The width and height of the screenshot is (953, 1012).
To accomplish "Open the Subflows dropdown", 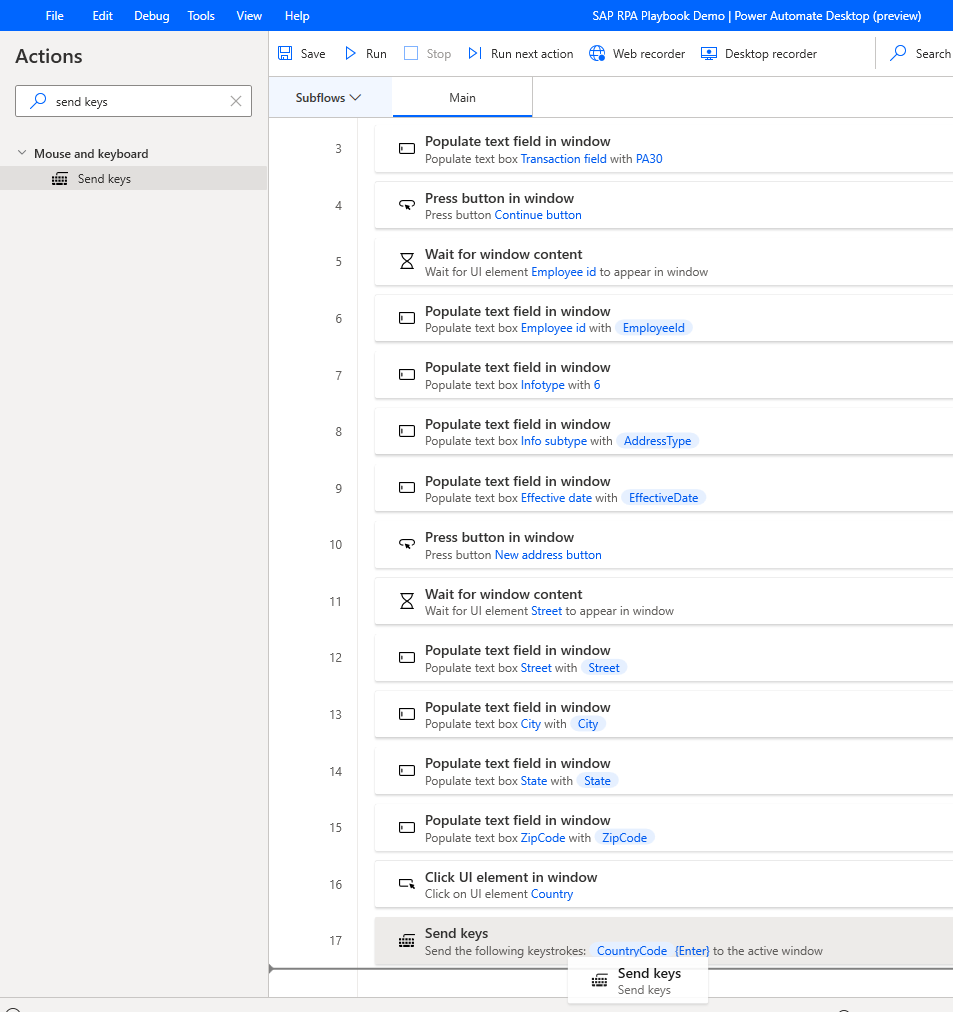I will tap(328, 97).
